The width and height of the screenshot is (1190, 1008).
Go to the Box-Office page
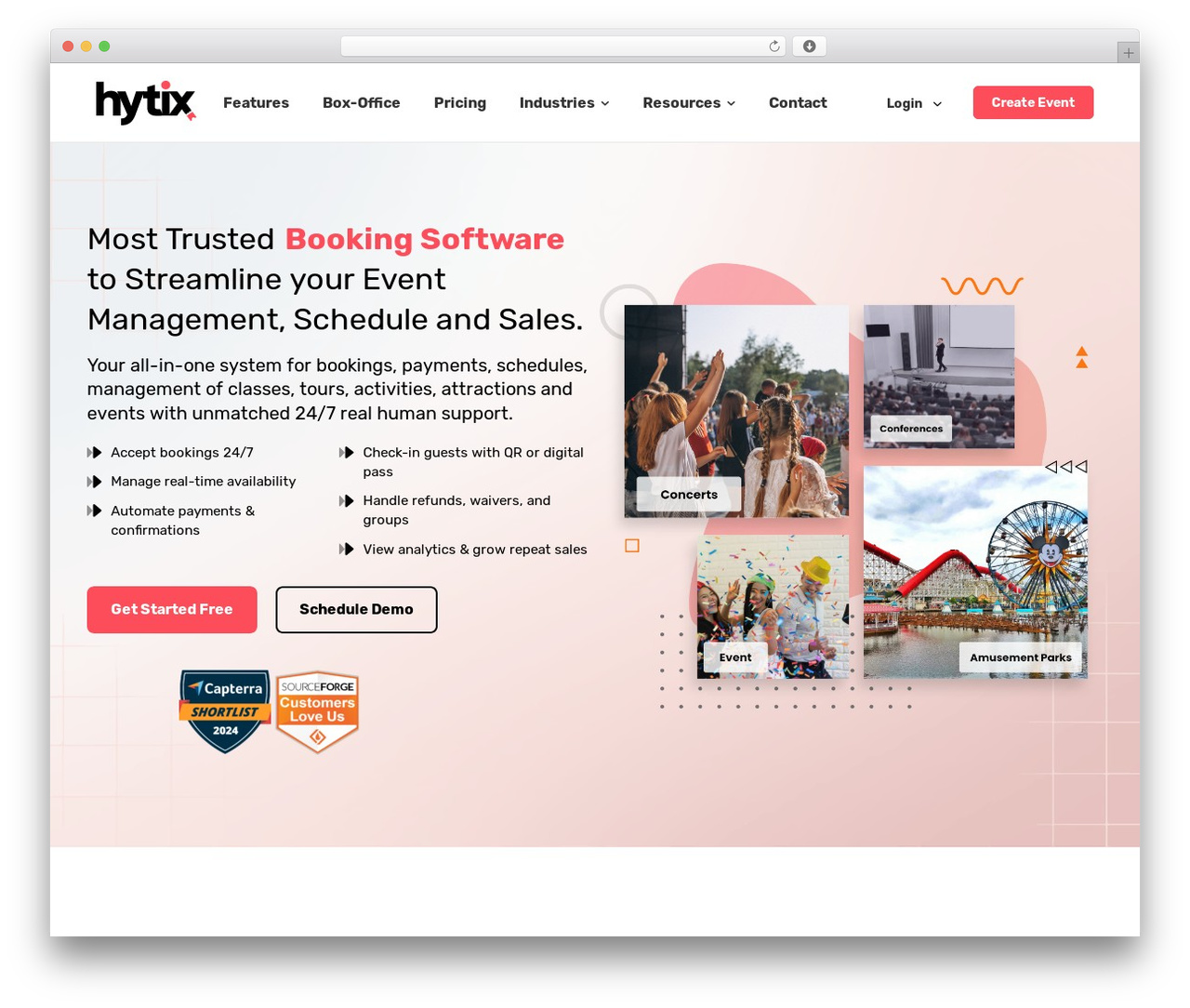click(x=362, y=103)
